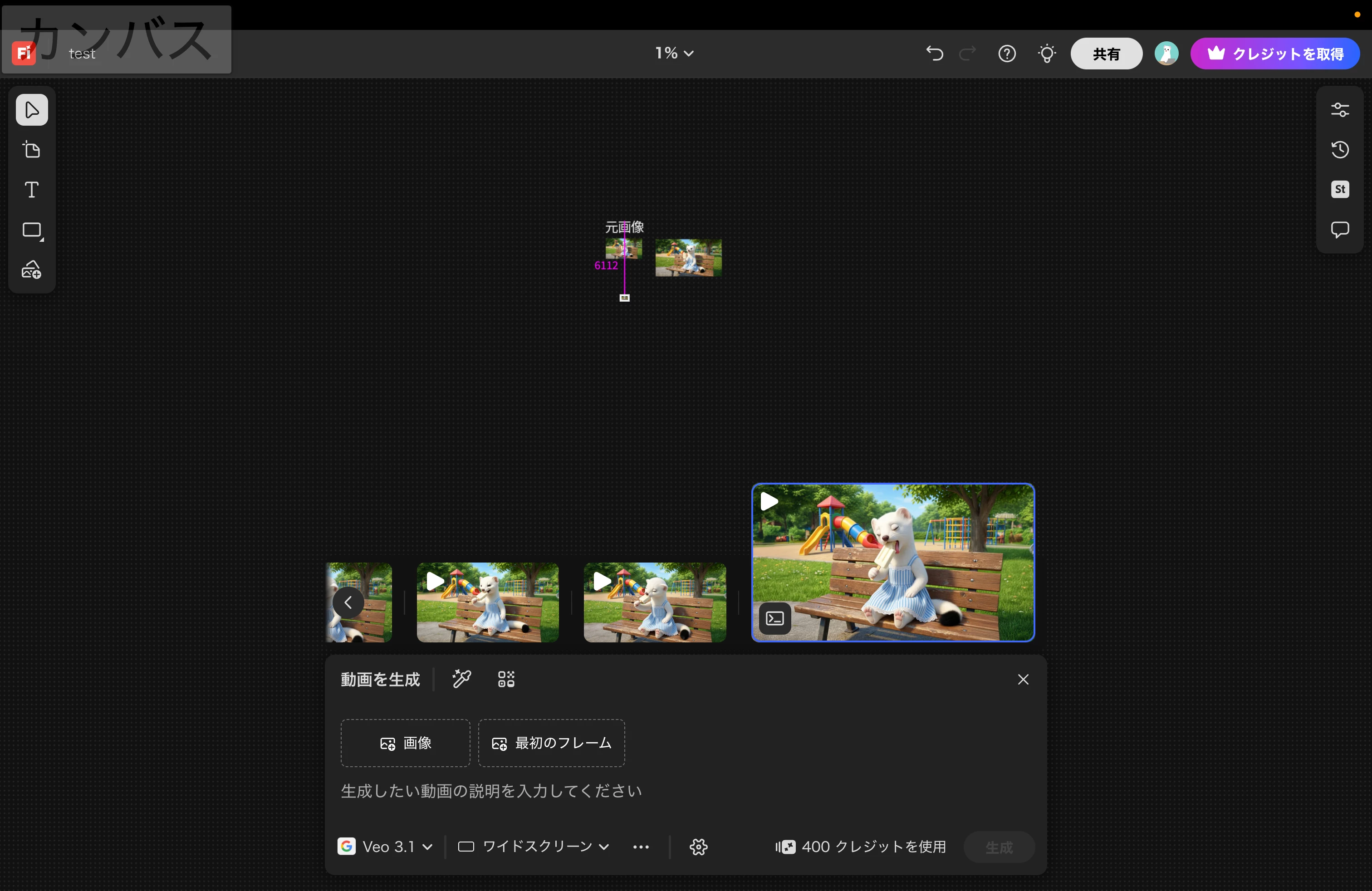The width and height of the screenshot is (1372, 891).
Task: Open the Adobe Stock panel
Action: point(1340,189)
